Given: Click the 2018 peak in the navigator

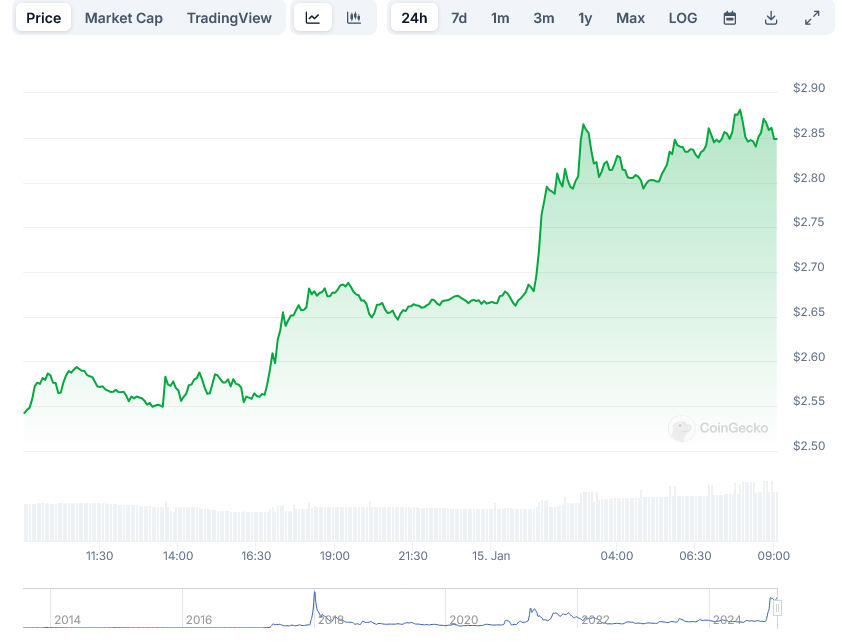Looking at the screenshot, I should (x=314, y=596).
